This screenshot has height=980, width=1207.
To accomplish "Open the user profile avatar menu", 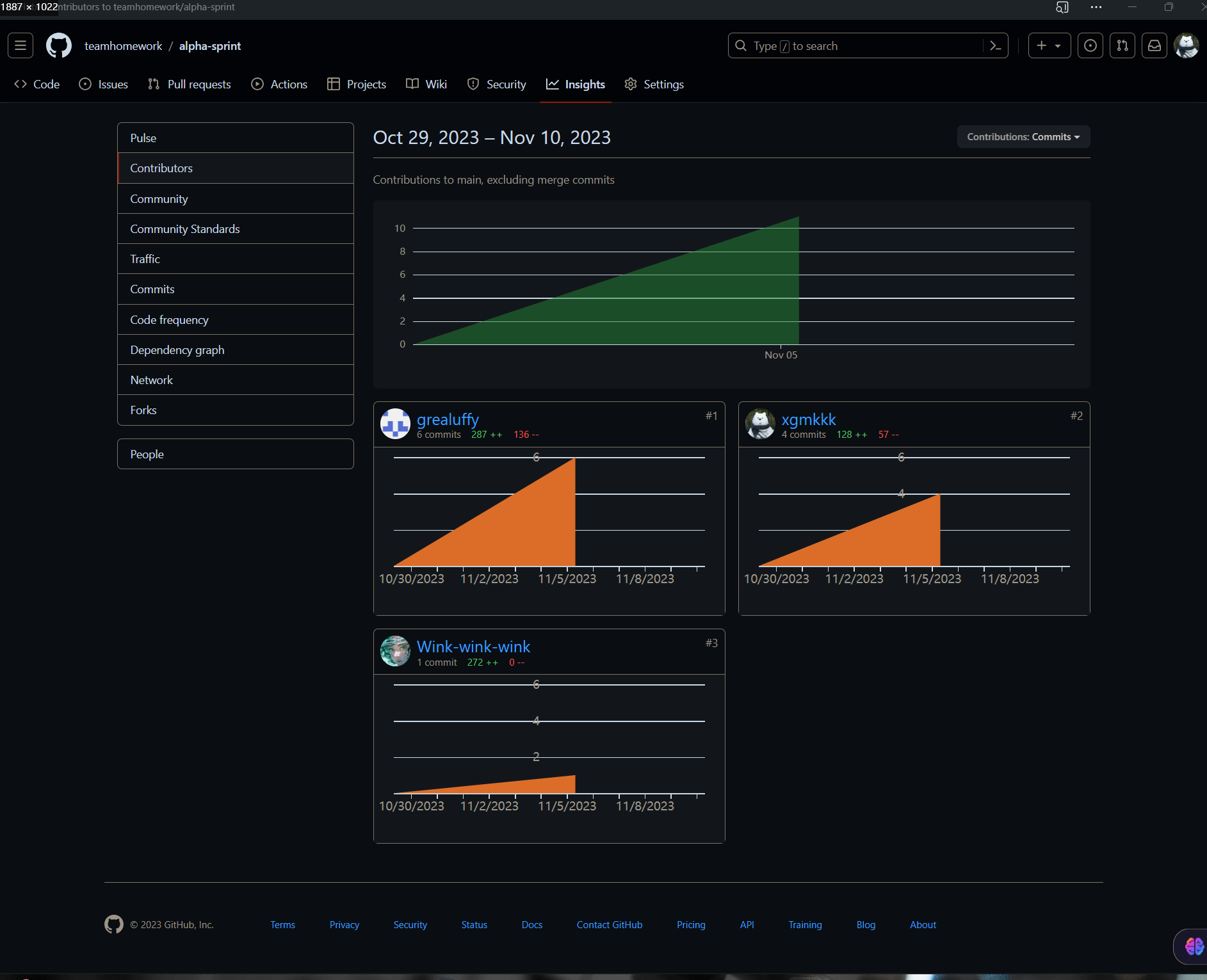I will pyautogui.click(x=1187, y=45).
